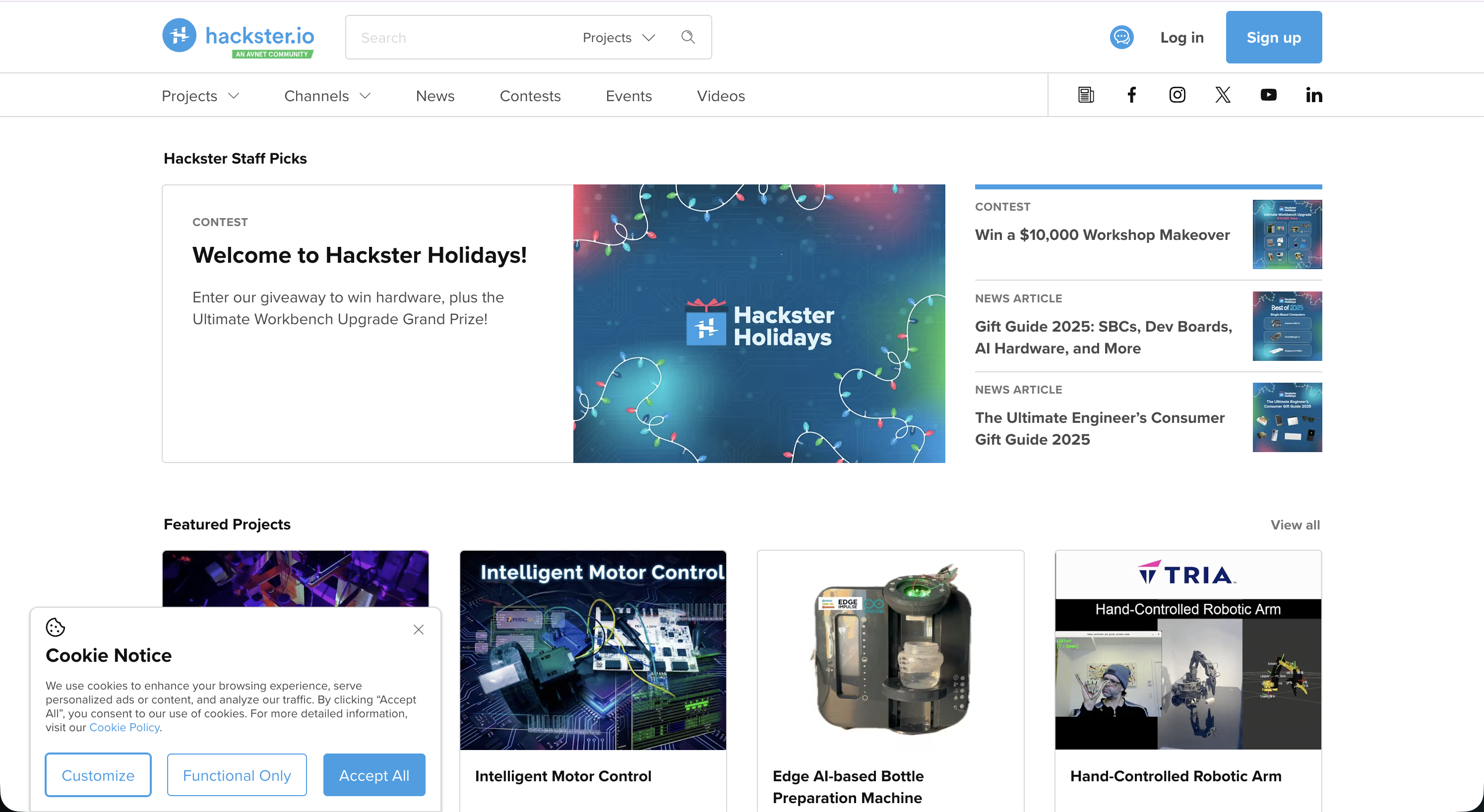Click Hand-Controlled Robotic Arm project image
Viewport: 1484px width, 812px height.
click(x=1188, y=649)
